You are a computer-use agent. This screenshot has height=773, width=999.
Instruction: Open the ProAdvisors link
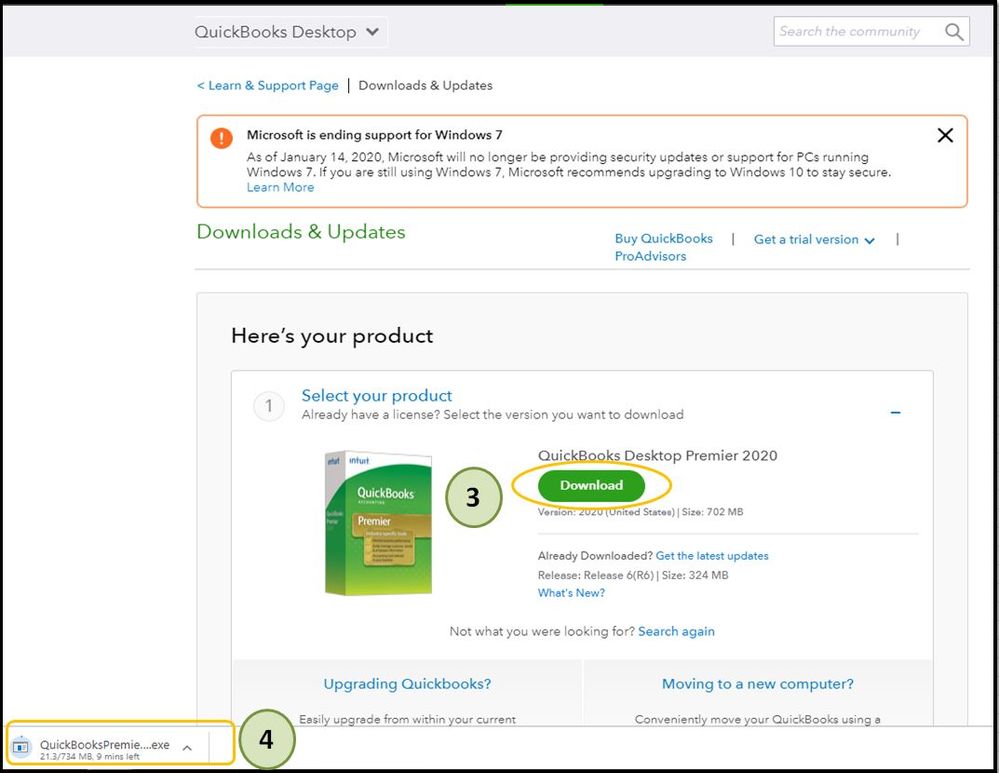click(650, 257)
